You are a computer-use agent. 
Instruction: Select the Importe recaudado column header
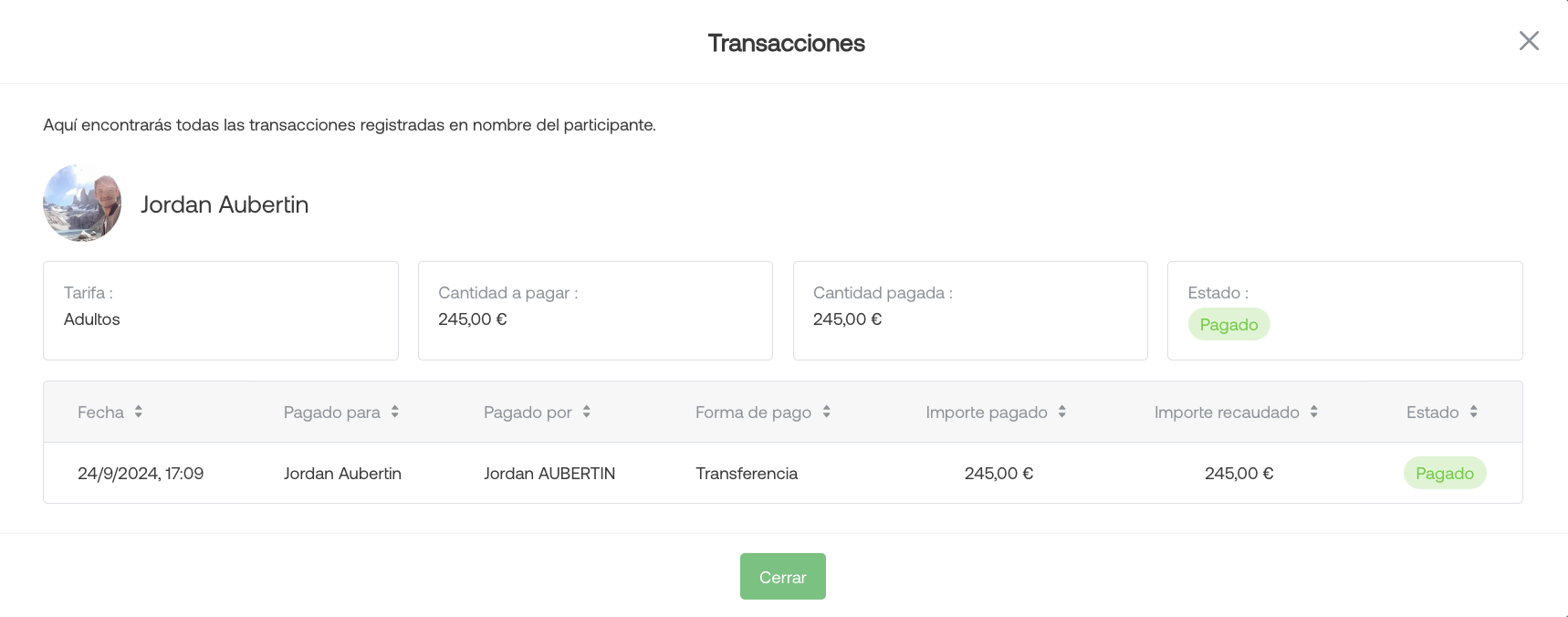1227,412
